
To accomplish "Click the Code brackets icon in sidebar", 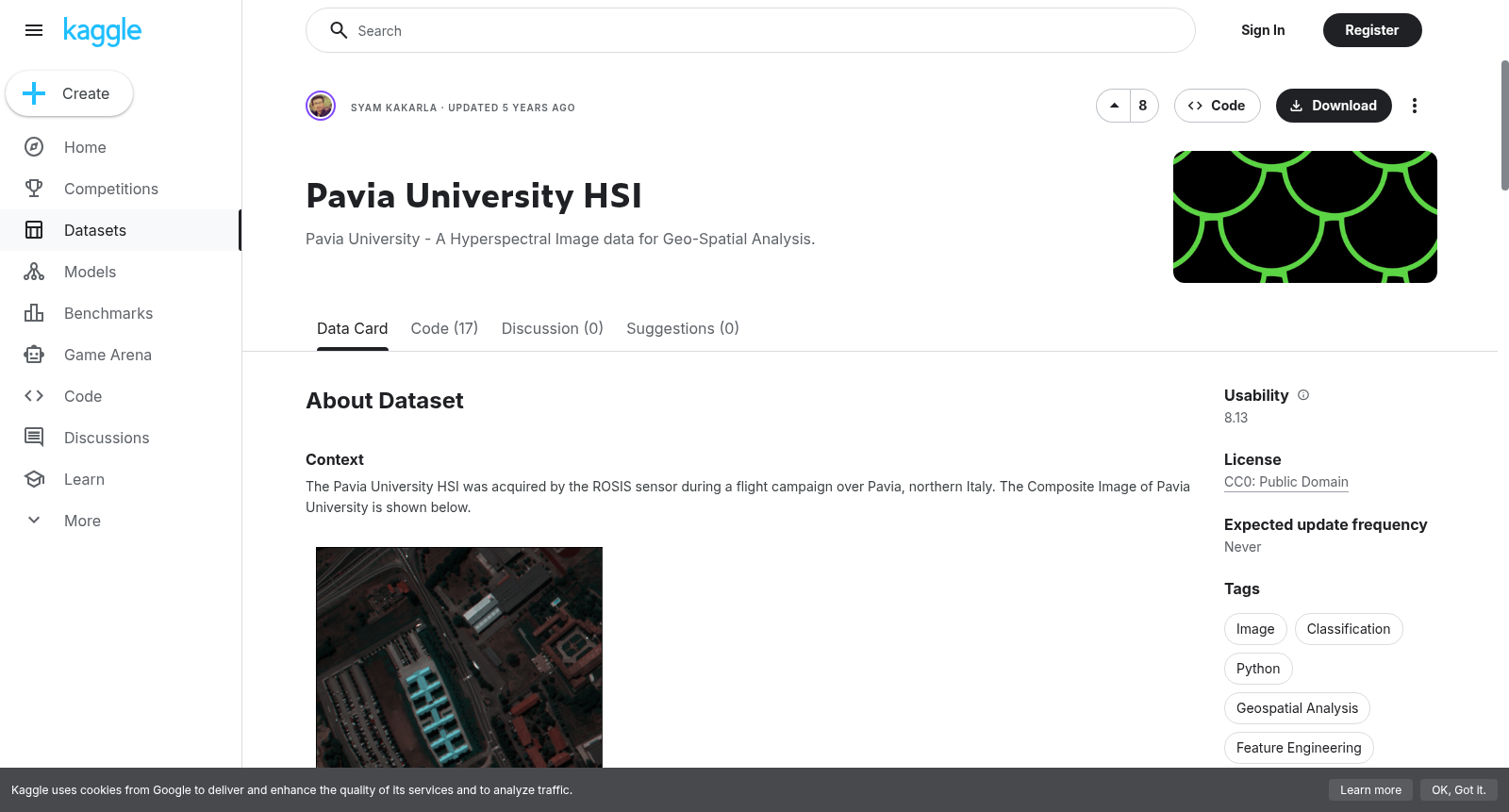I will coord(34,396).
